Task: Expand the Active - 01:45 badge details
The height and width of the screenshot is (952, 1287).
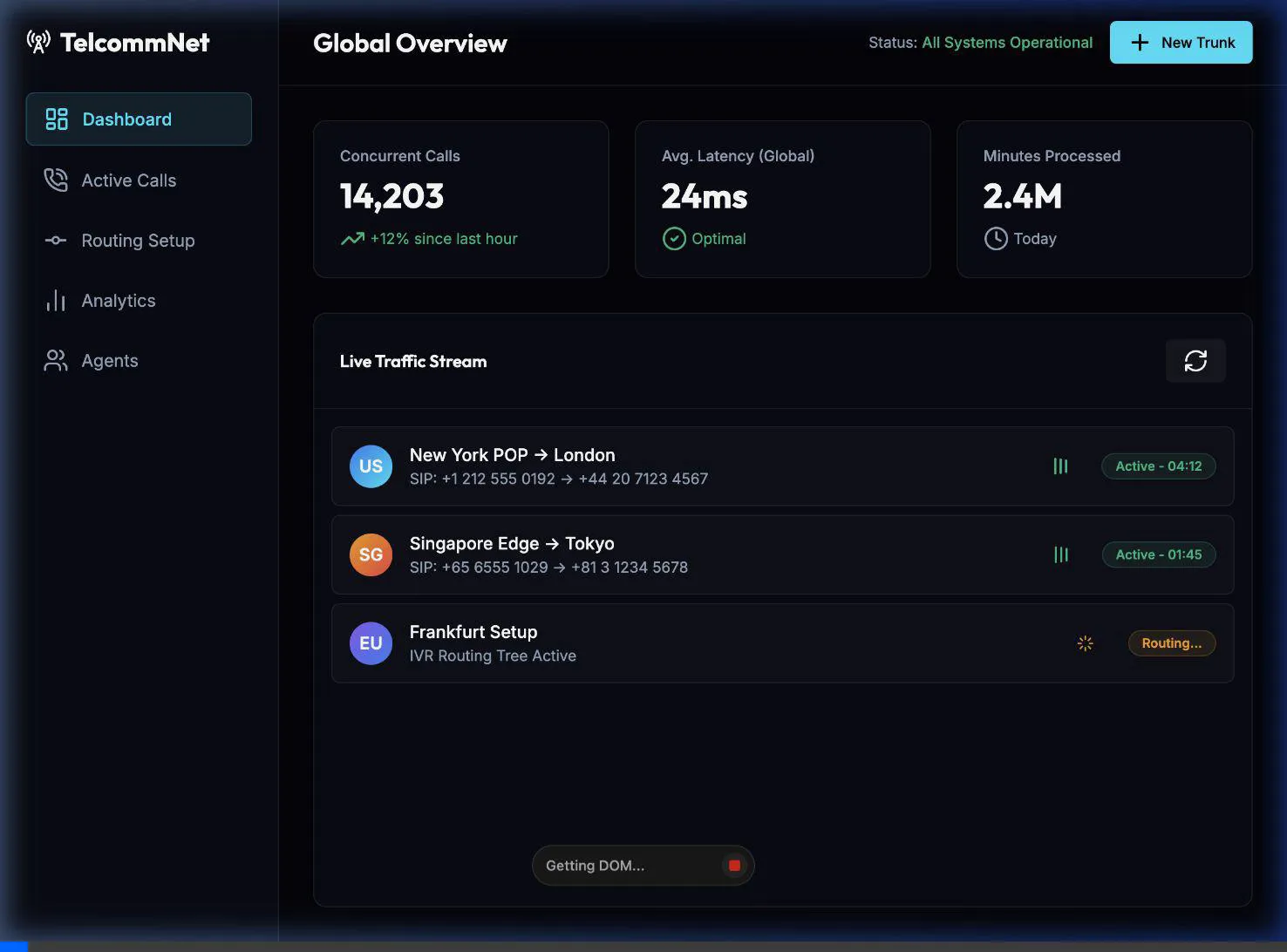Action: (1158, 554)
